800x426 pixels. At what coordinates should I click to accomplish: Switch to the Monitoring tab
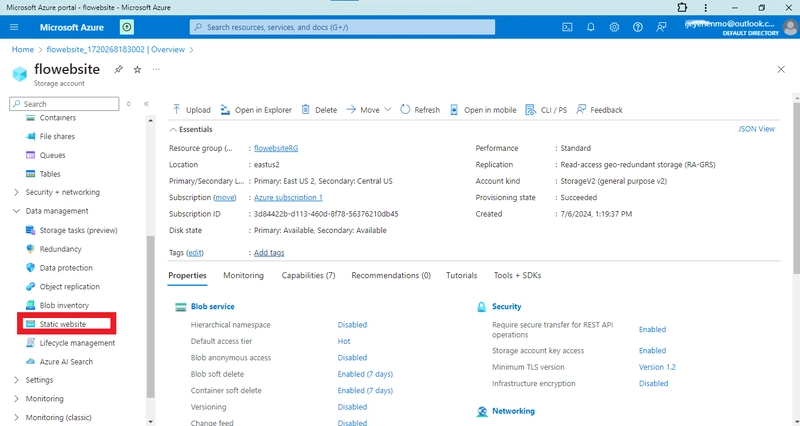click(x=243, y=275)
